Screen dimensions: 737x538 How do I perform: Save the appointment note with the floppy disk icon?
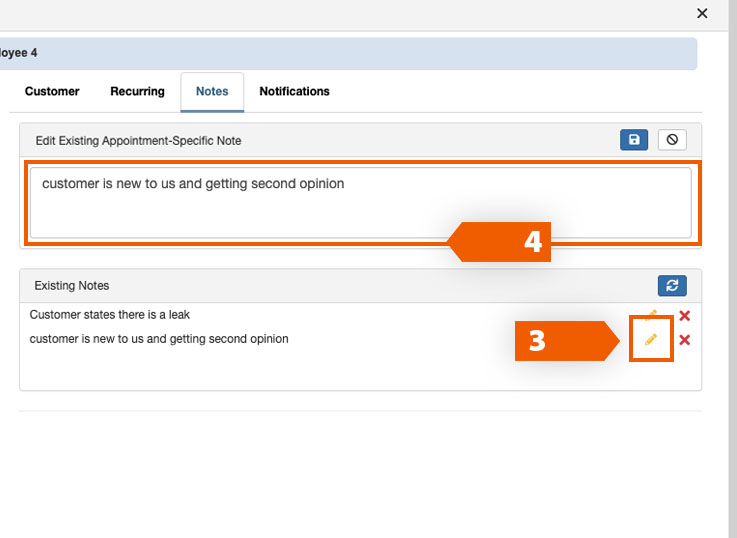(x=634, y=140)
